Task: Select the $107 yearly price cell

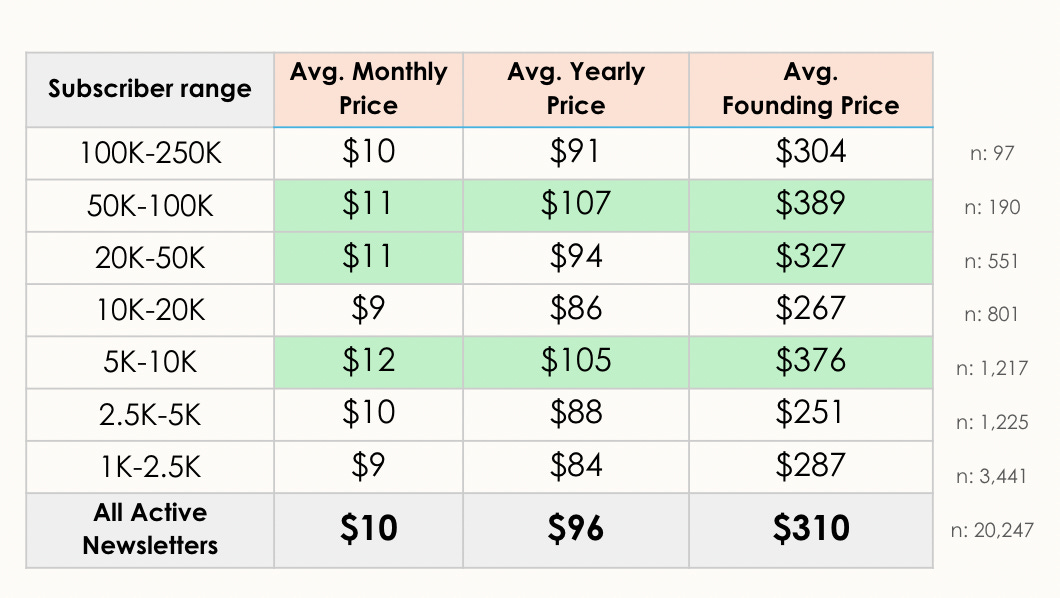Action: [x=576, y=205]
